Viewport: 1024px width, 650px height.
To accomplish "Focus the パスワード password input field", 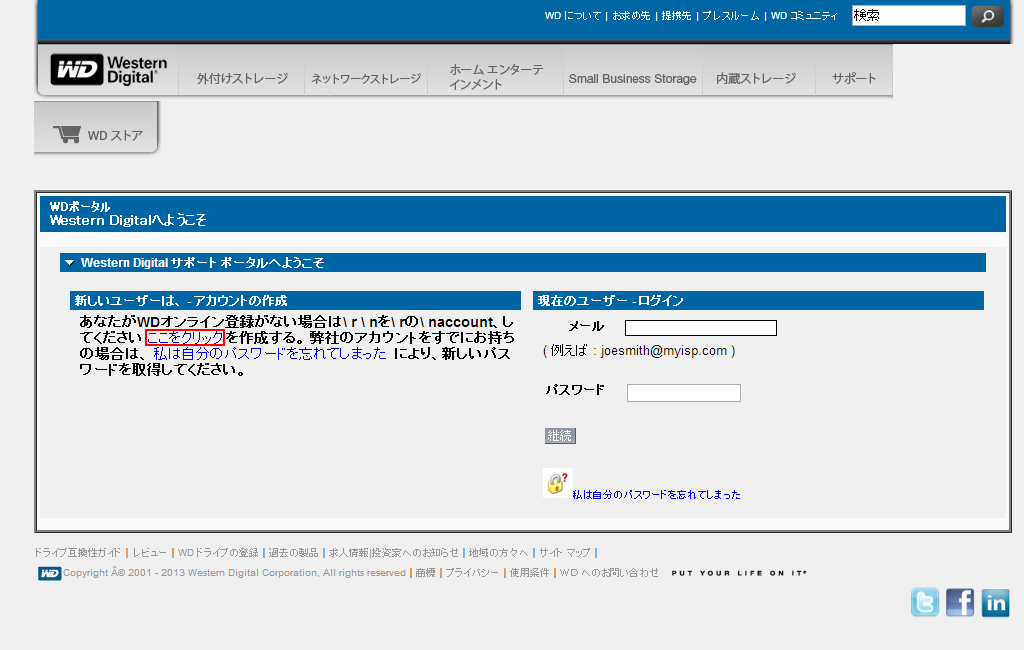I will click(684, 393).
